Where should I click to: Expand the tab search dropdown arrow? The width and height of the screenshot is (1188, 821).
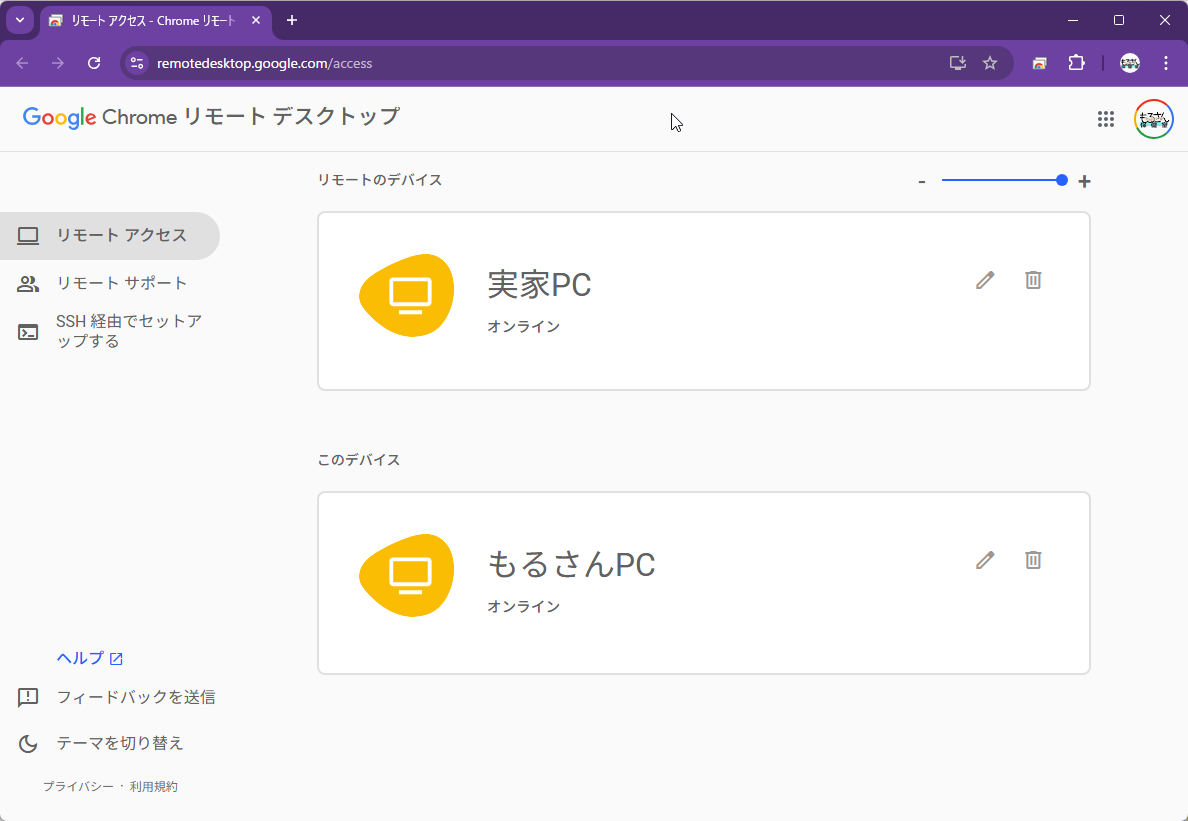19,20
